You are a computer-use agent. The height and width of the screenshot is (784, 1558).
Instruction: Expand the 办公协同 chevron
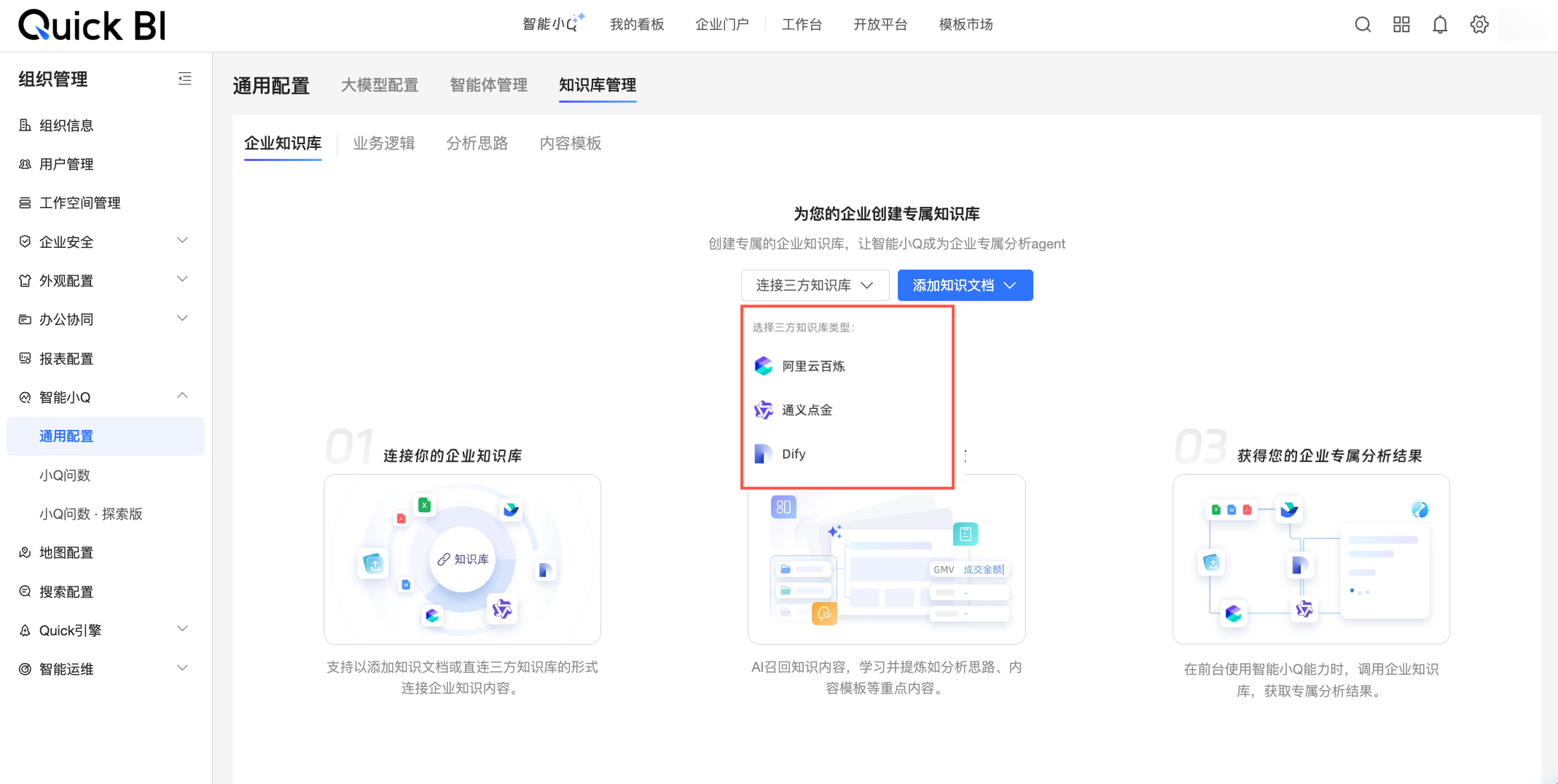pyautogui.click(x=183, y=318)
